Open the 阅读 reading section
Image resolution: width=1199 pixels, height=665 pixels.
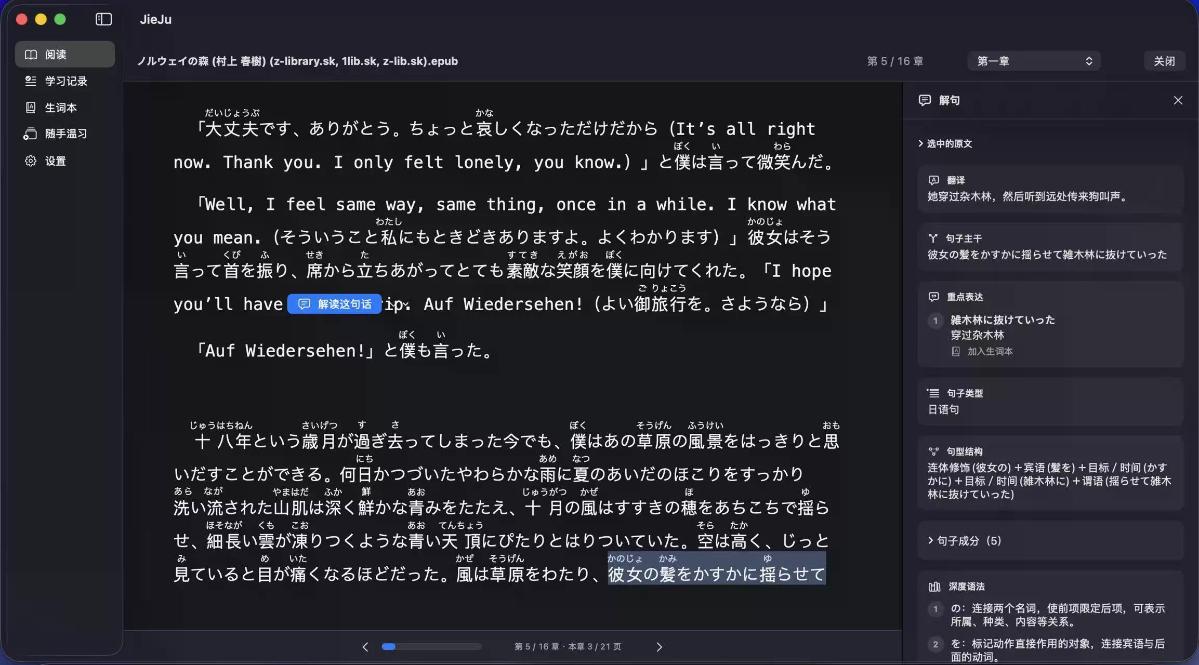click(x=65, y=54)
